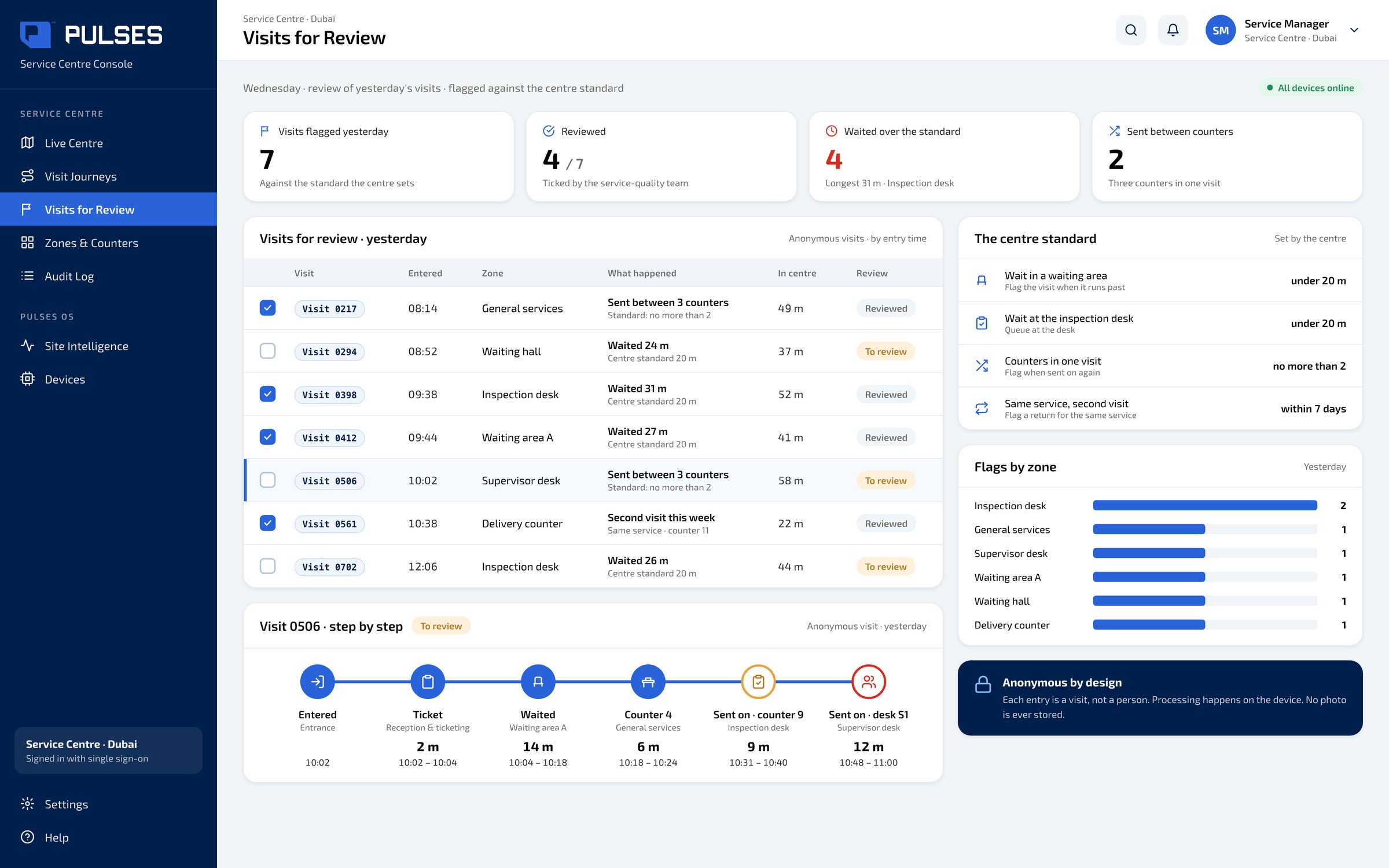This screenshot has height=868, width=1389.
Task: Uncheck the checkbox for Visit 0217
Action: (x=267, y=308)
